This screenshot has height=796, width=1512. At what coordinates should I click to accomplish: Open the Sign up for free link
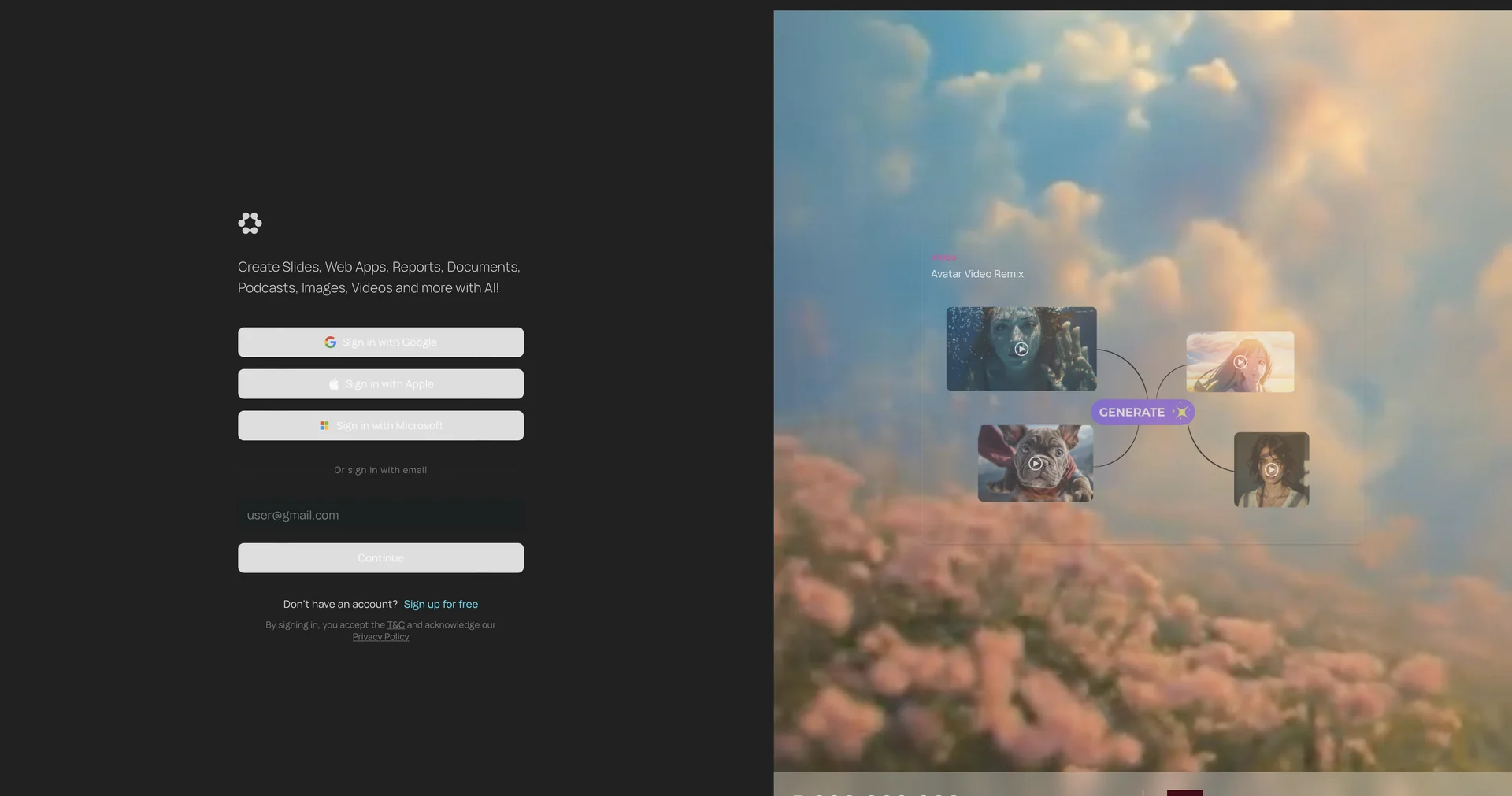click(441, 604)
